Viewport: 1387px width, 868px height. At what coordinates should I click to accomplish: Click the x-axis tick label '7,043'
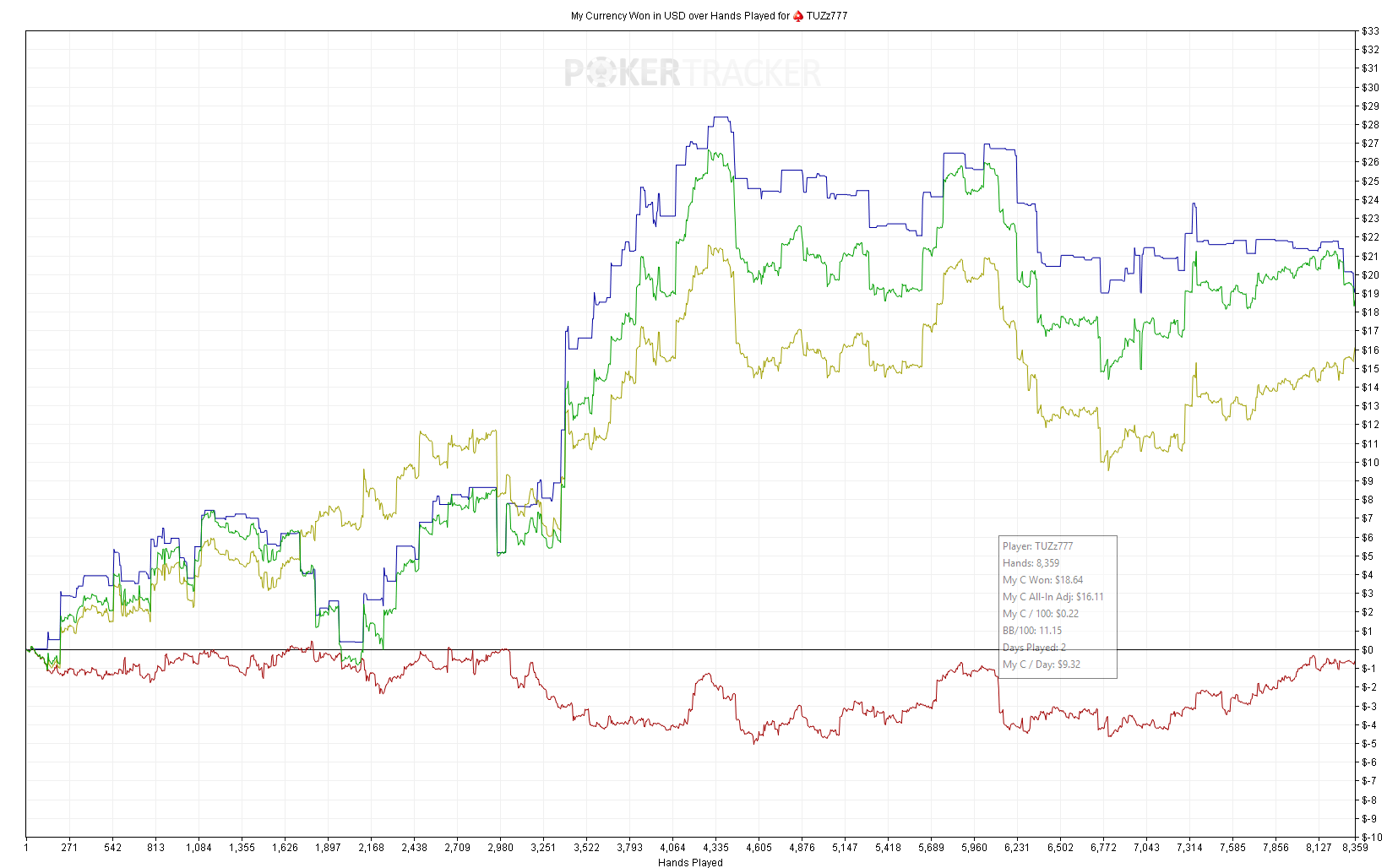1146,848
